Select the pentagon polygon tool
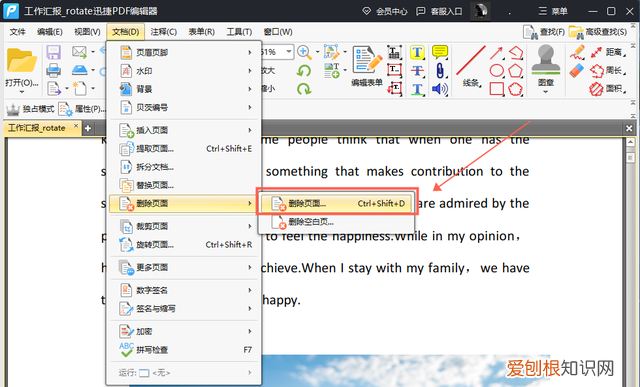 pyautogui.click(x=516, y=71)
